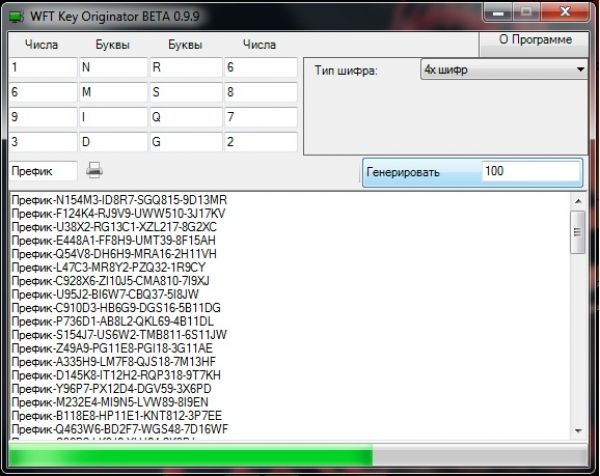Select key Префик-C910D3-HB6G9-DGS16-5B11DG
The height and width of the screenshot is (476, 600).
[116, 308]
